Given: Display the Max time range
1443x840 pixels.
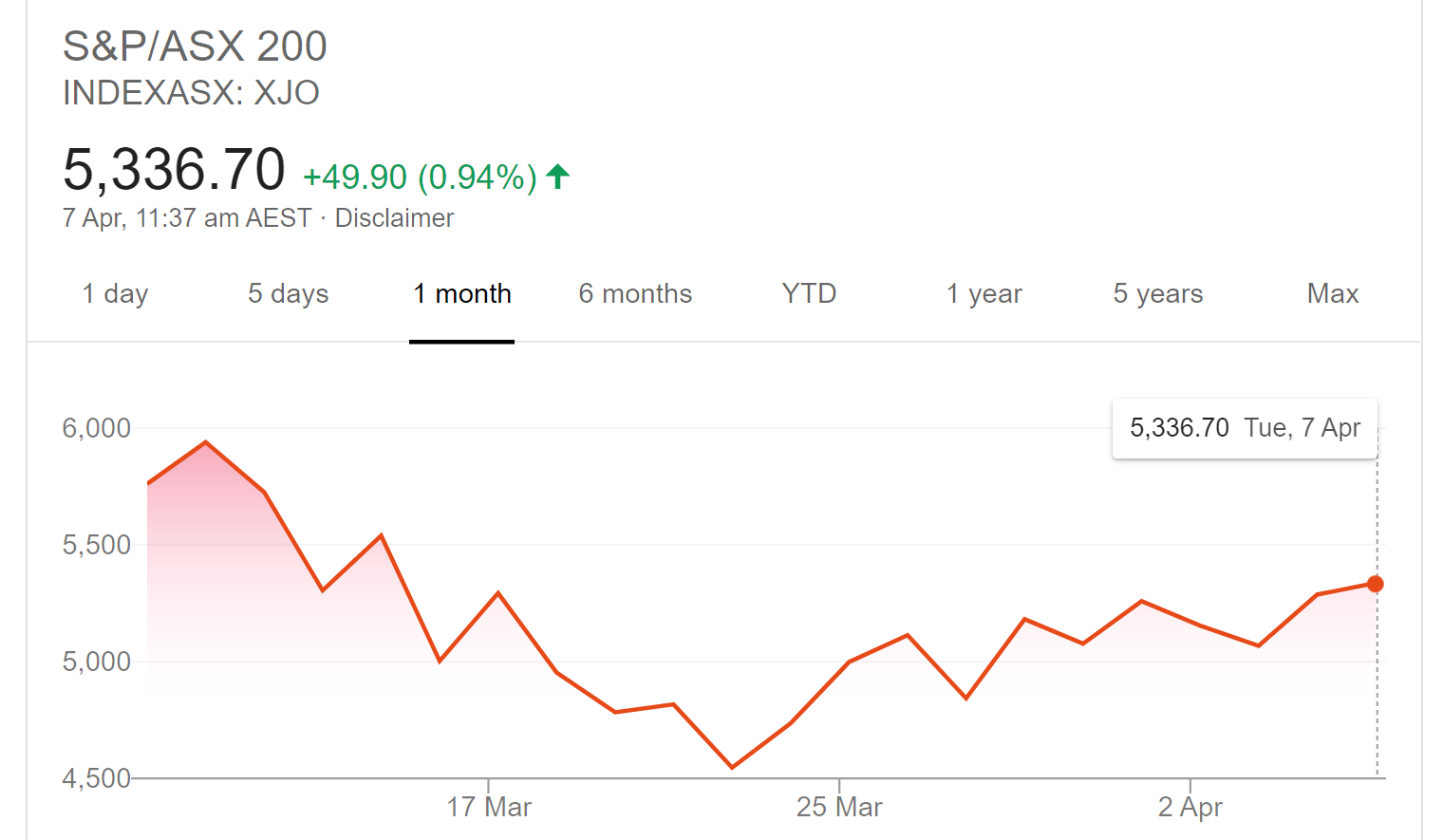Looking at the screenshot, I should [1331, 293].
